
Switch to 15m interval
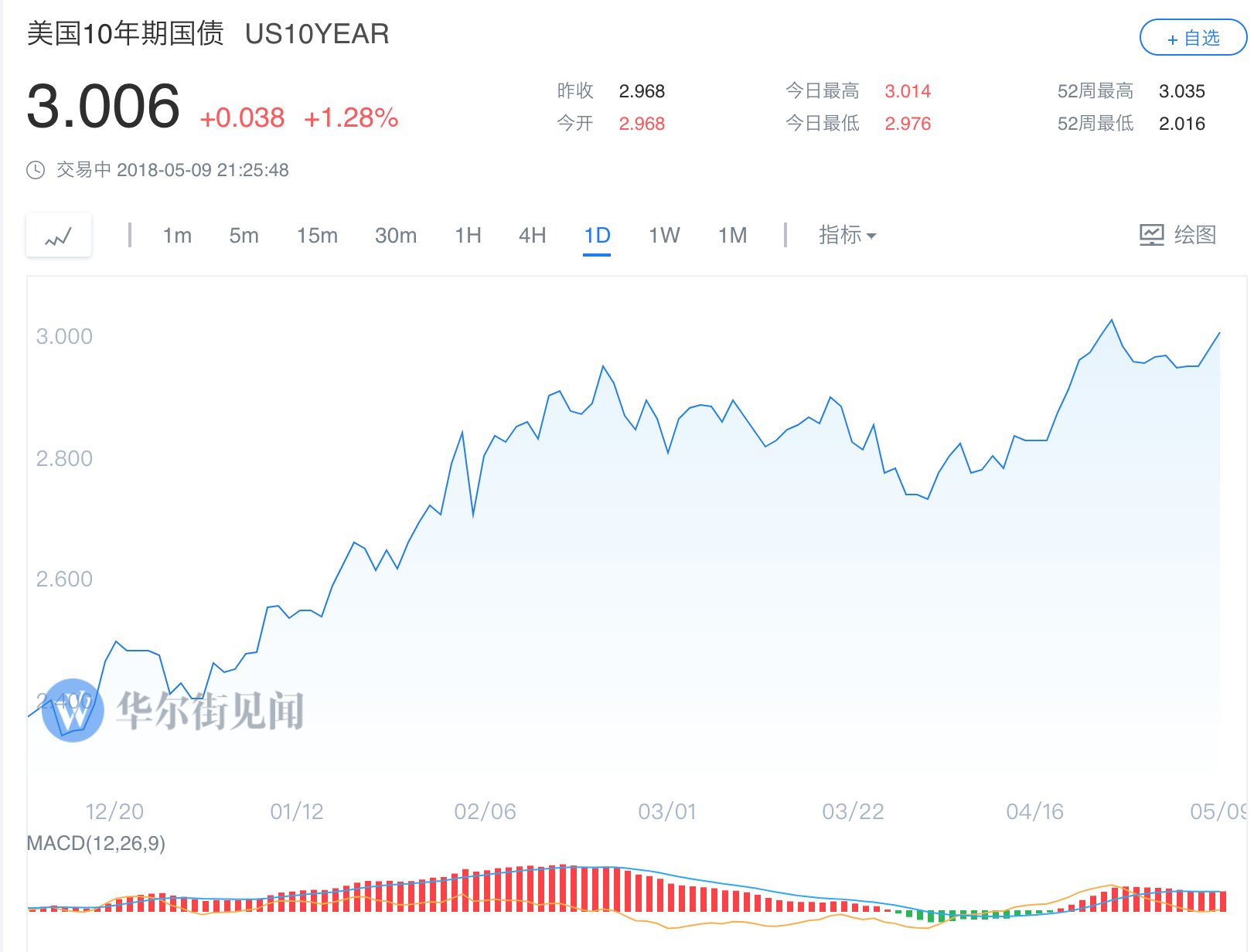tap(317, 235)
